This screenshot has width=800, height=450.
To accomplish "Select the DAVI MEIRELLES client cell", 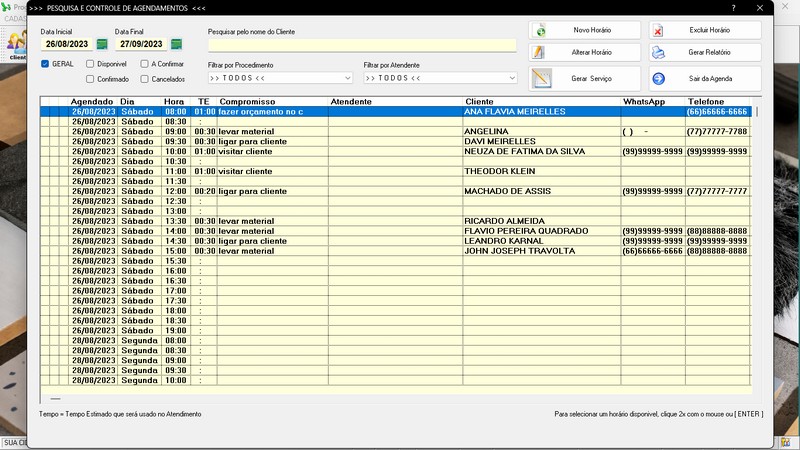I will [542, 141].
